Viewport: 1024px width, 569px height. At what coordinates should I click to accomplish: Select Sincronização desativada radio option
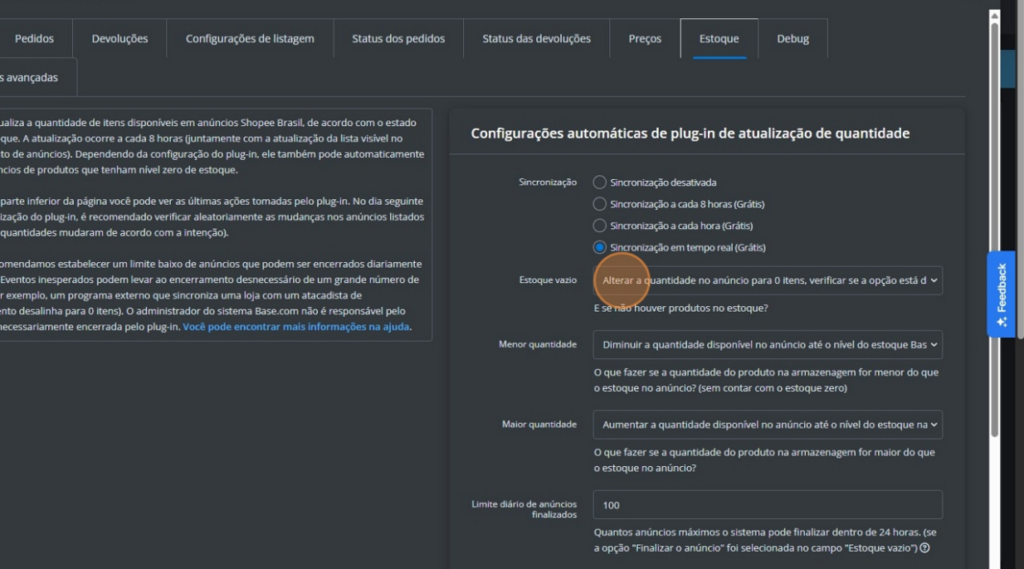600,182
